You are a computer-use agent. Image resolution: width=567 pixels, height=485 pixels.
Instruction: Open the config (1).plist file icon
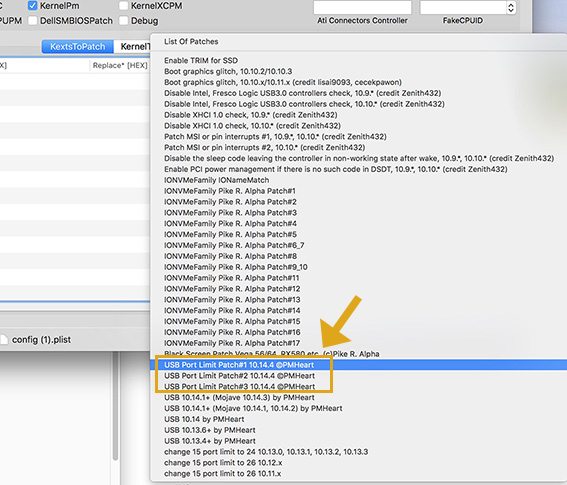pos(4,340)
